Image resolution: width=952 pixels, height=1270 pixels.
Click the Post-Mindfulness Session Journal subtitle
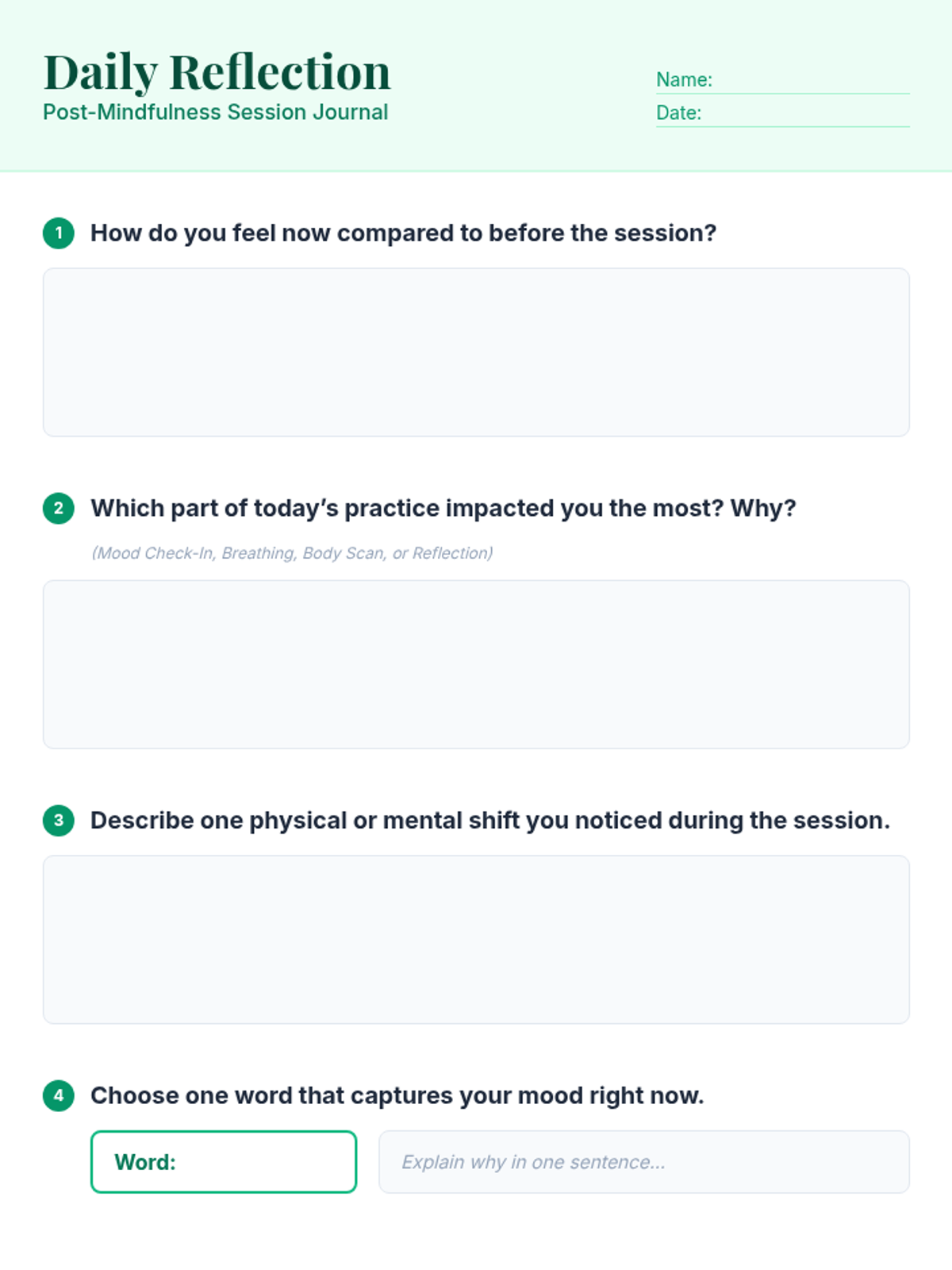(x=215, y=113)
